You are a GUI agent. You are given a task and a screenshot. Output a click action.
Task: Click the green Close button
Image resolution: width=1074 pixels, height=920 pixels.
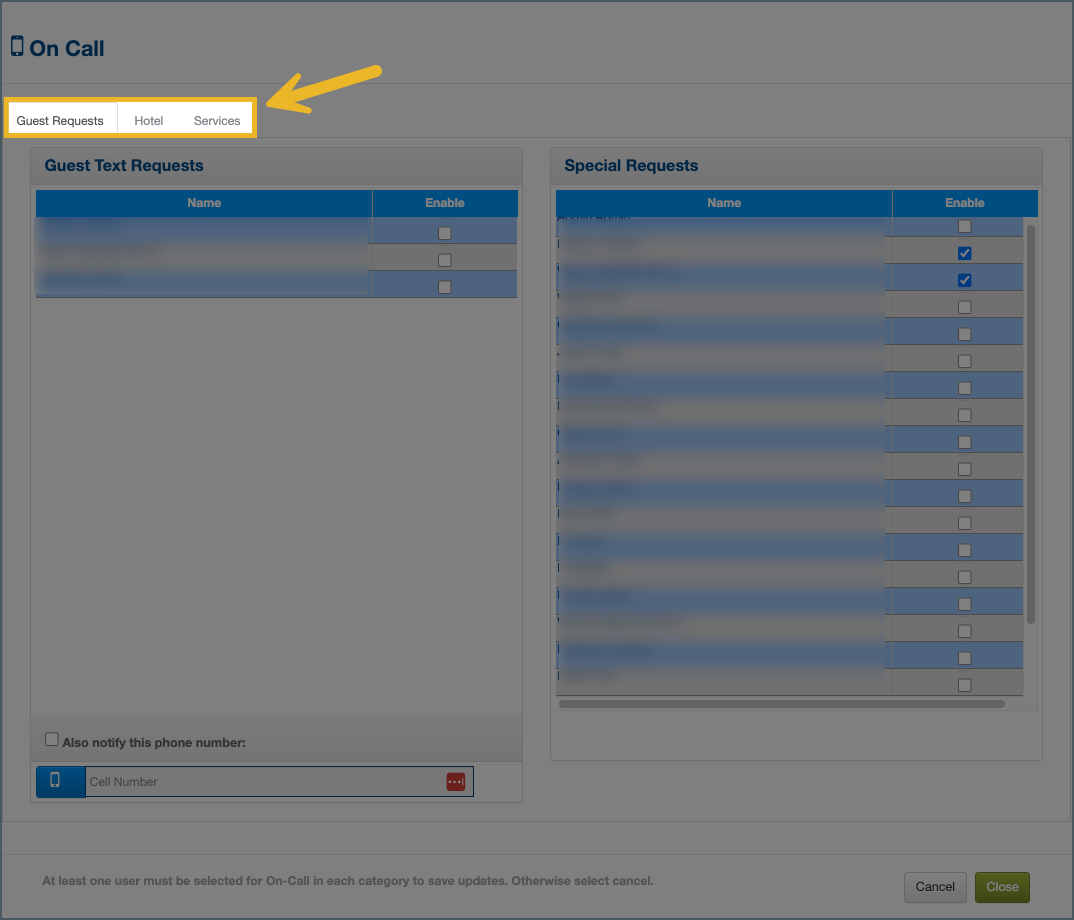pyautogui.click(x=1001, y=887)
